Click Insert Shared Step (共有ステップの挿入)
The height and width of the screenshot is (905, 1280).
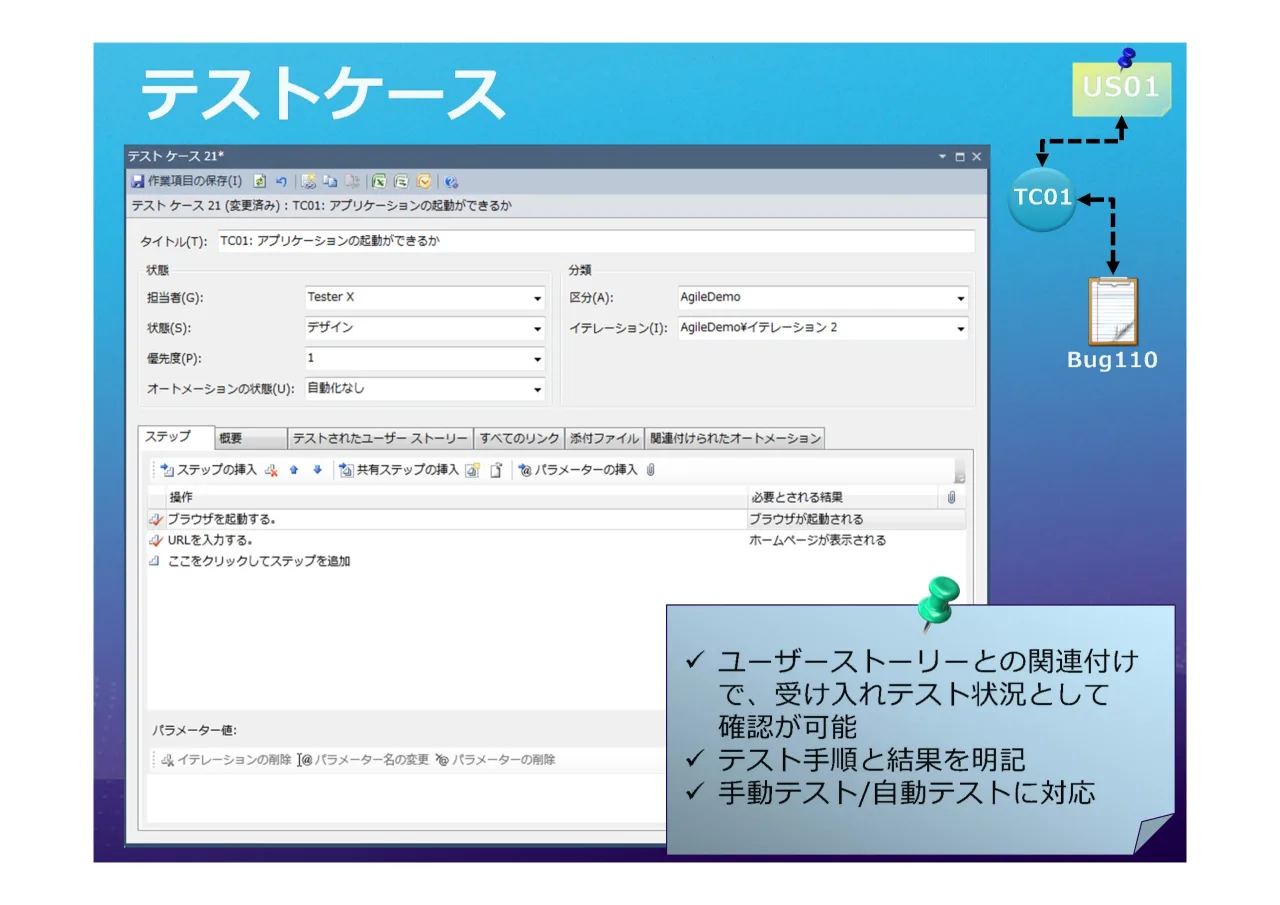point(399,470)
